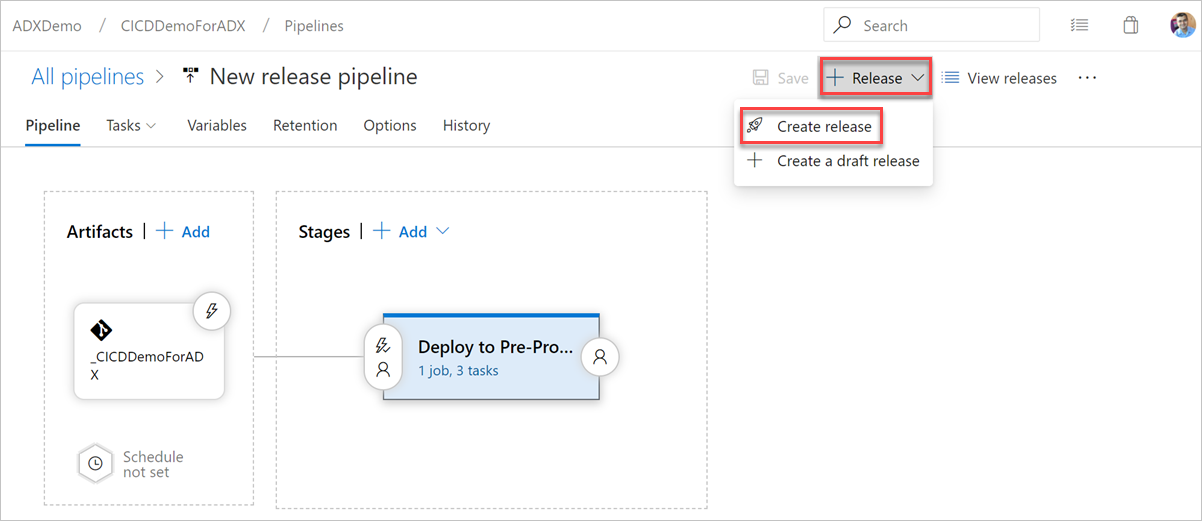Viewport: 1202px width, 521px height.
Task: Expand the Tasks tab dropdown
Action: tap(132, 125)
